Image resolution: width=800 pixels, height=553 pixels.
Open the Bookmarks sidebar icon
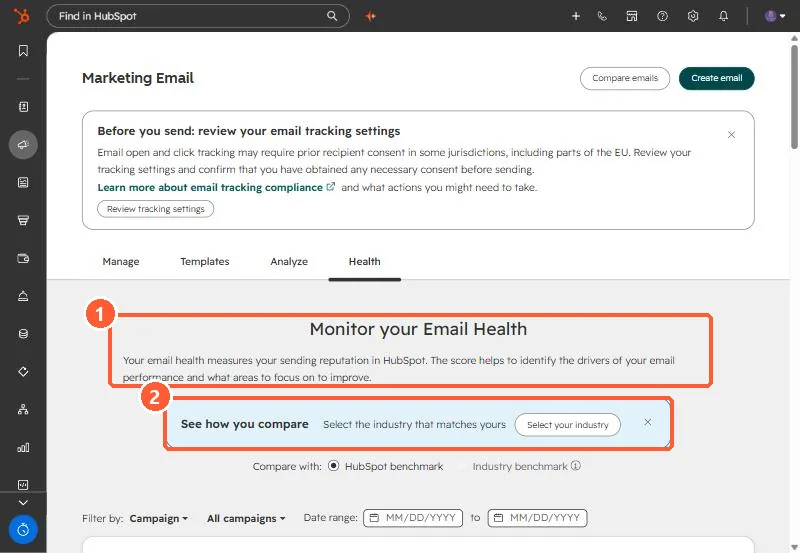pyautogui.click(x=23, y=51)
